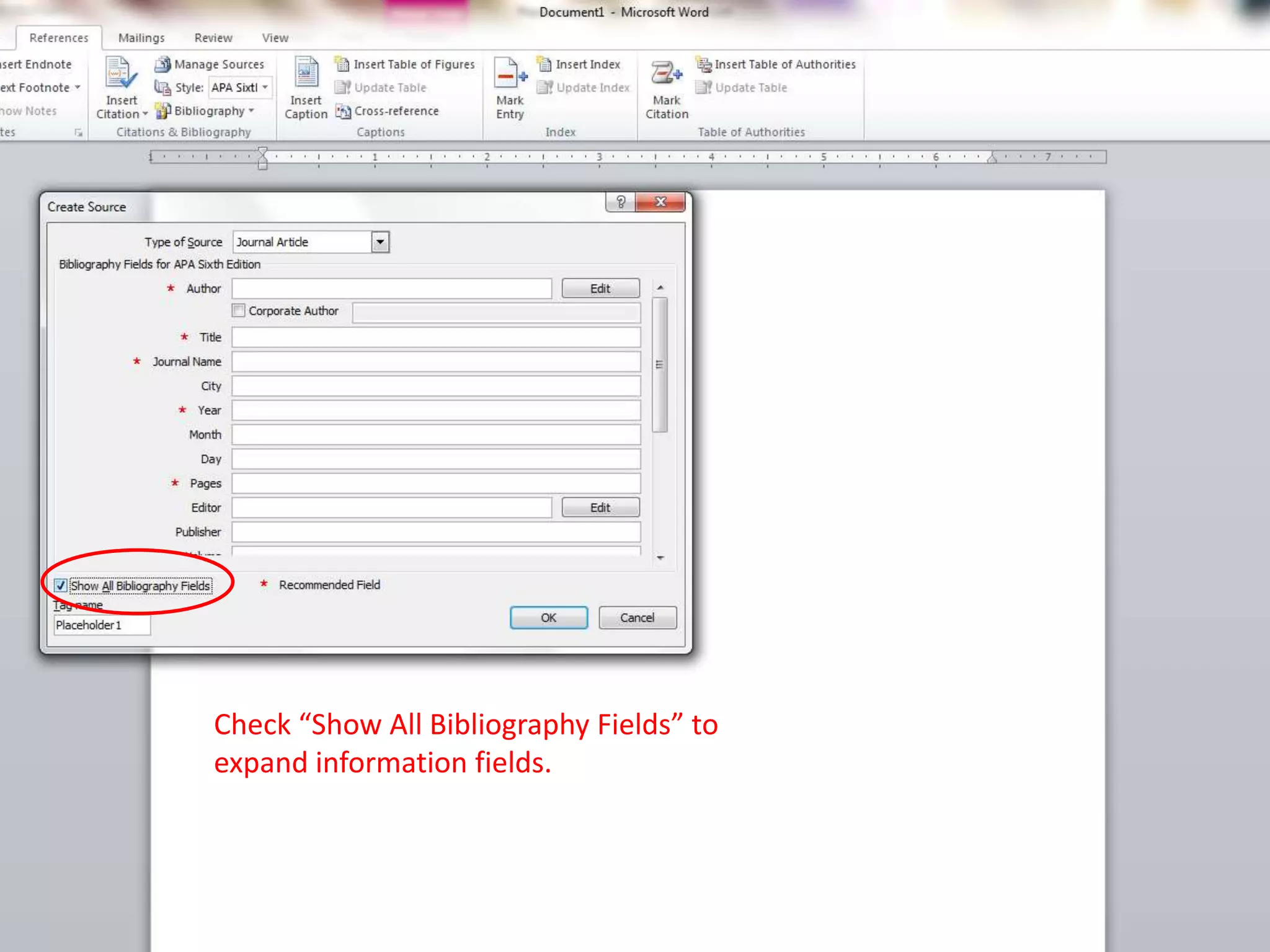This screenshot has height=952, width=1270.
Task: Open Manage Sources
Action: [x=209, y=64]
